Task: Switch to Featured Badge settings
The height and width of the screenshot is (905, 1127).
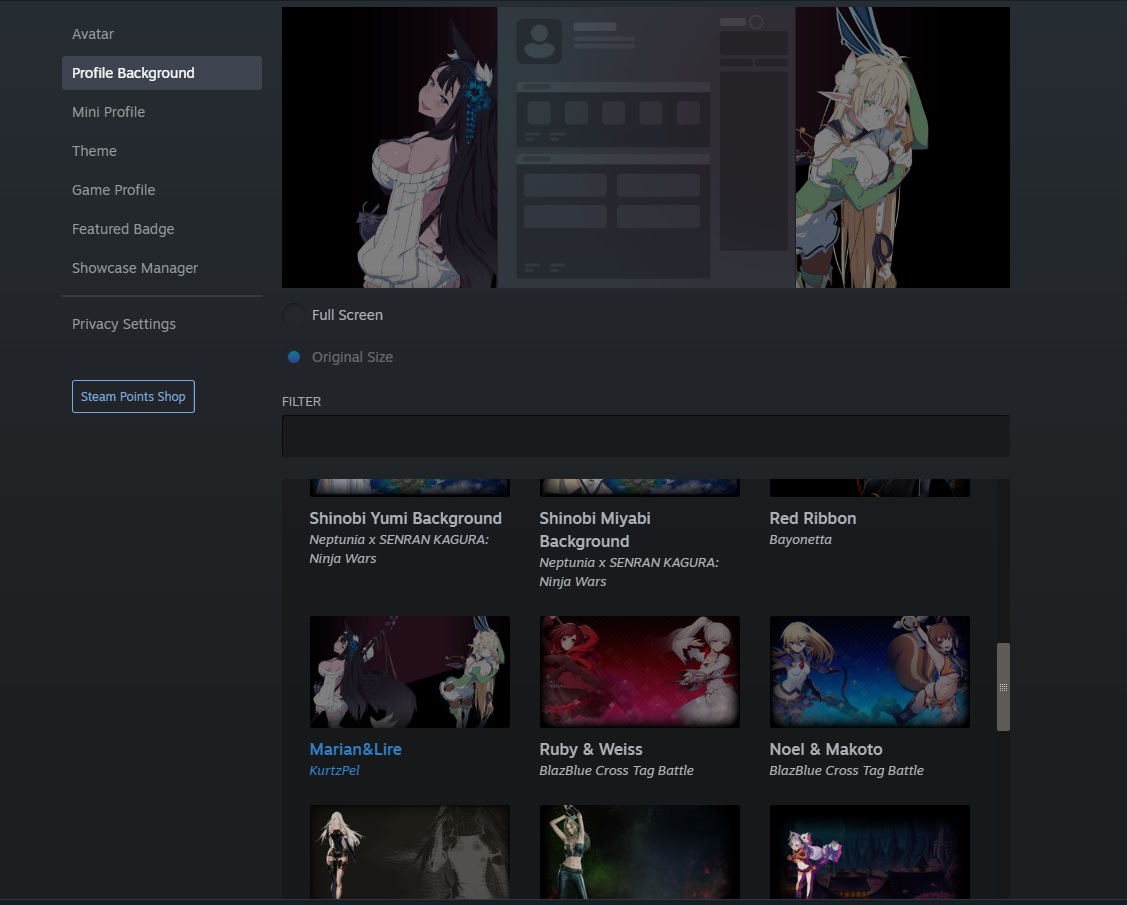Action: point(123,229)
